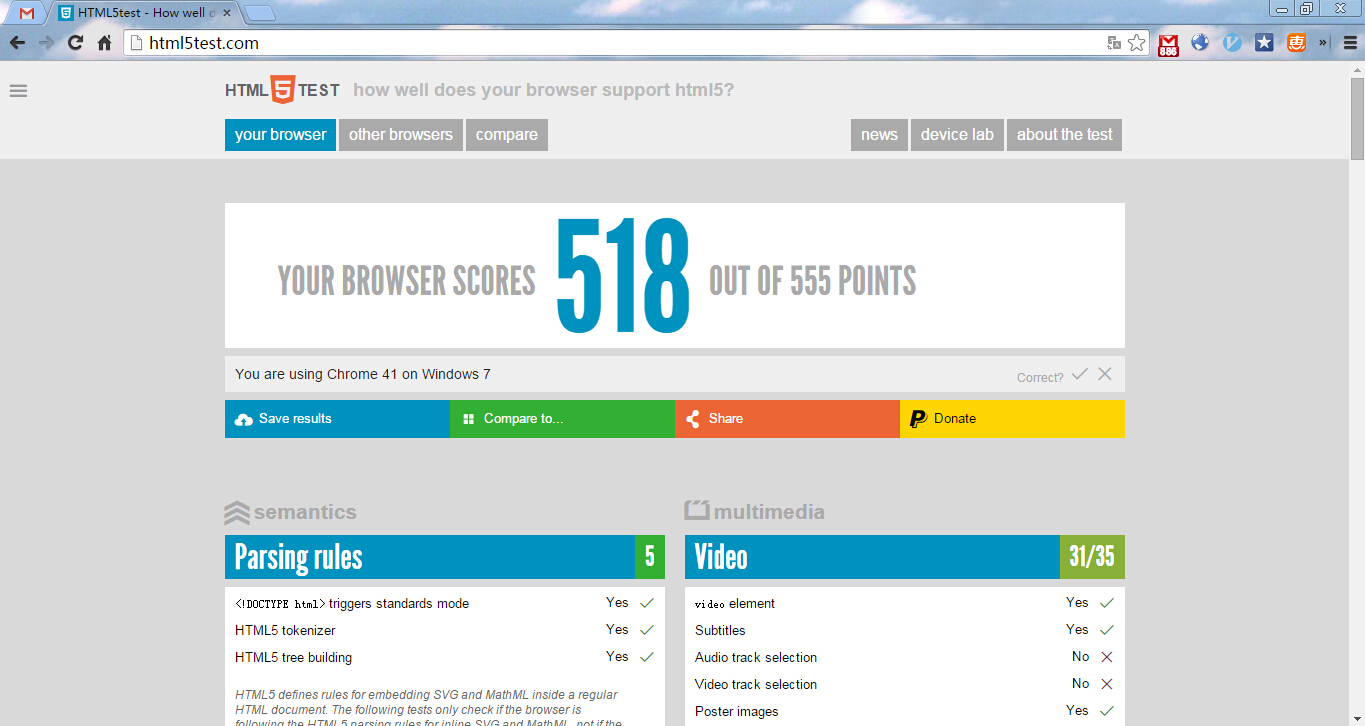Go back with the browser back arrow
Screen dimensions: 1365x726
point(17,43)
